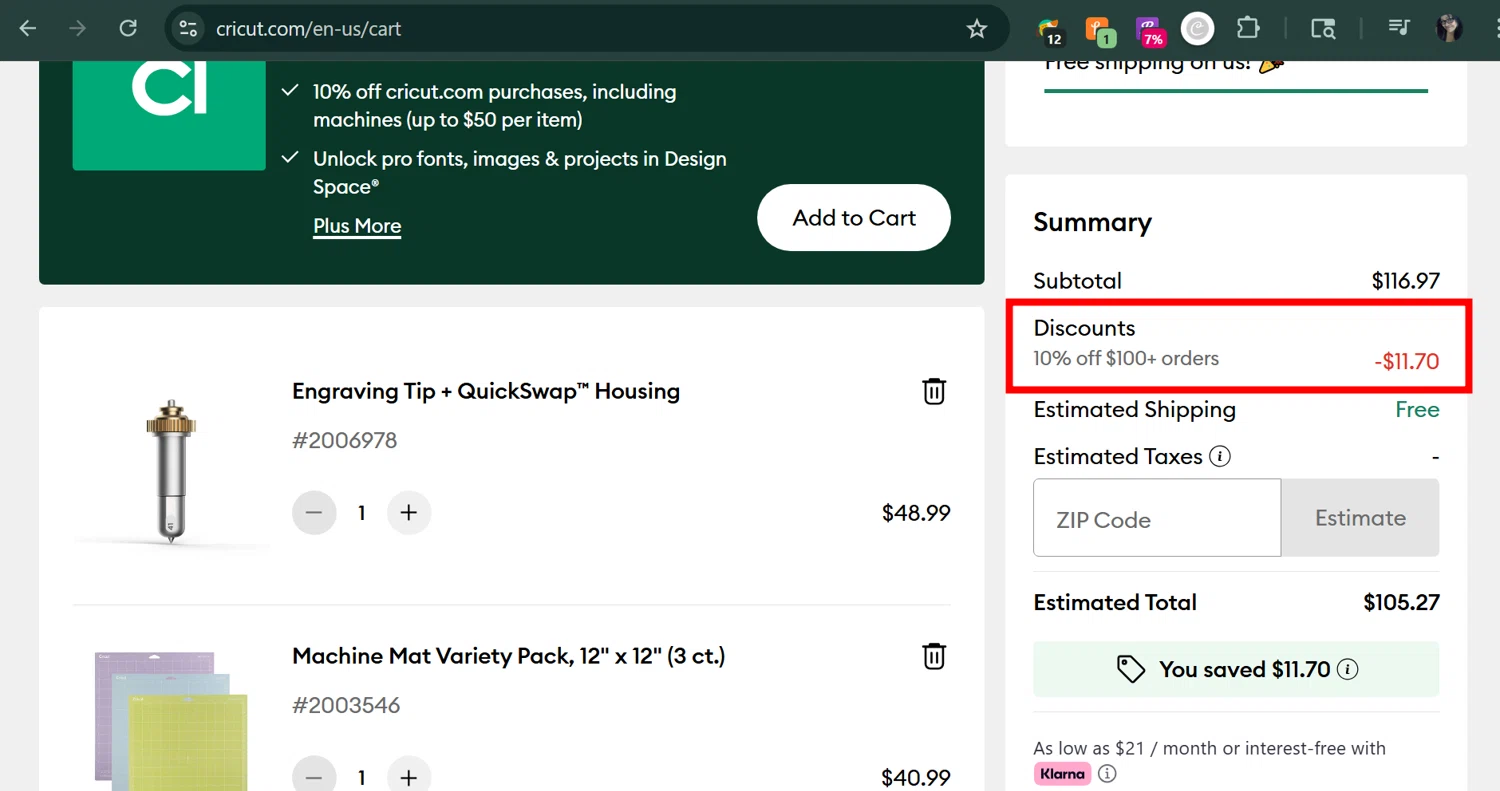Open Engraving Tip + QuickSwap Housing product
Viewport: 1500px width, 791px height.
[486, 391]
